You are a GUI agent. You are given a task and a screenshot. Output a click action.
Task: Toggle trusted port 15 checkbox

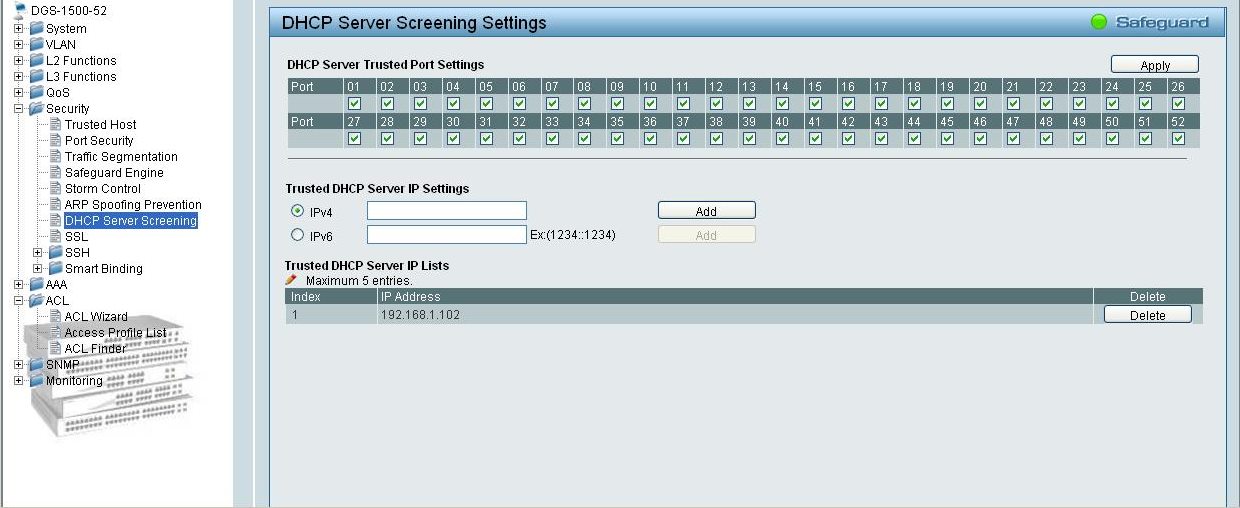tap(815, 103)
